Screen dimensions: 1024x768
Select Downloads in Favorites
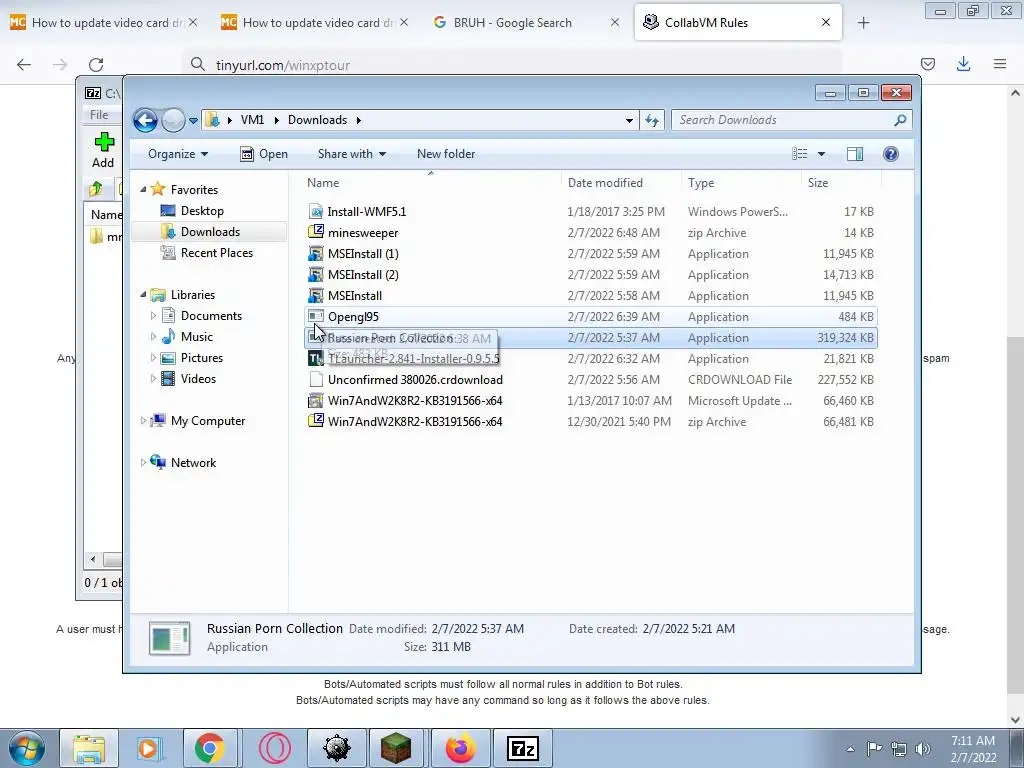[x=210, y=232]
